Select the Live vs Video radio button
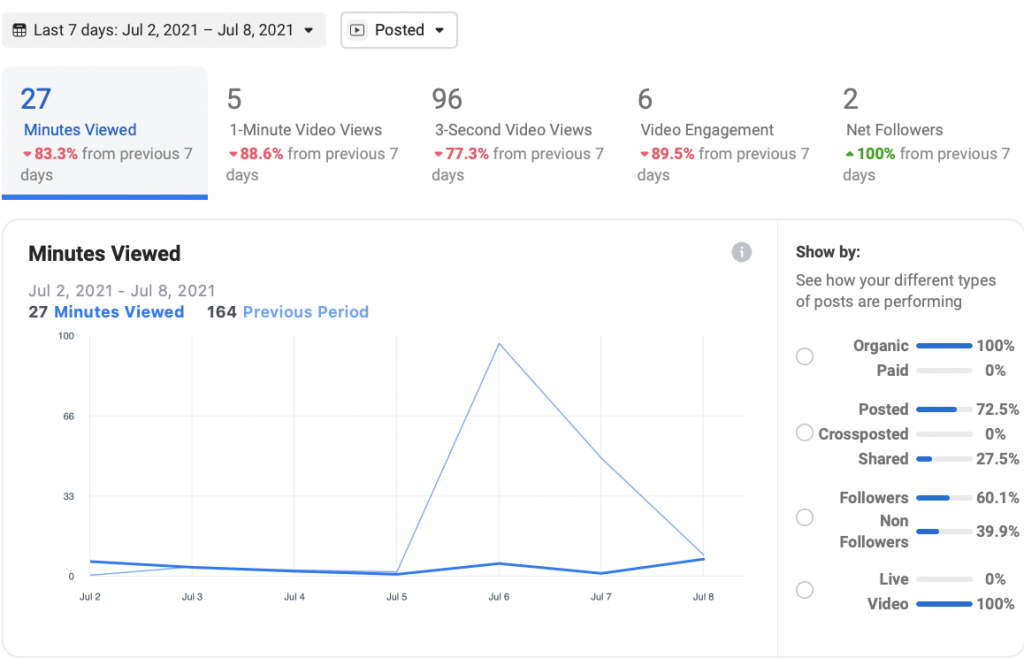The image size is (1024, 658). 804,590
